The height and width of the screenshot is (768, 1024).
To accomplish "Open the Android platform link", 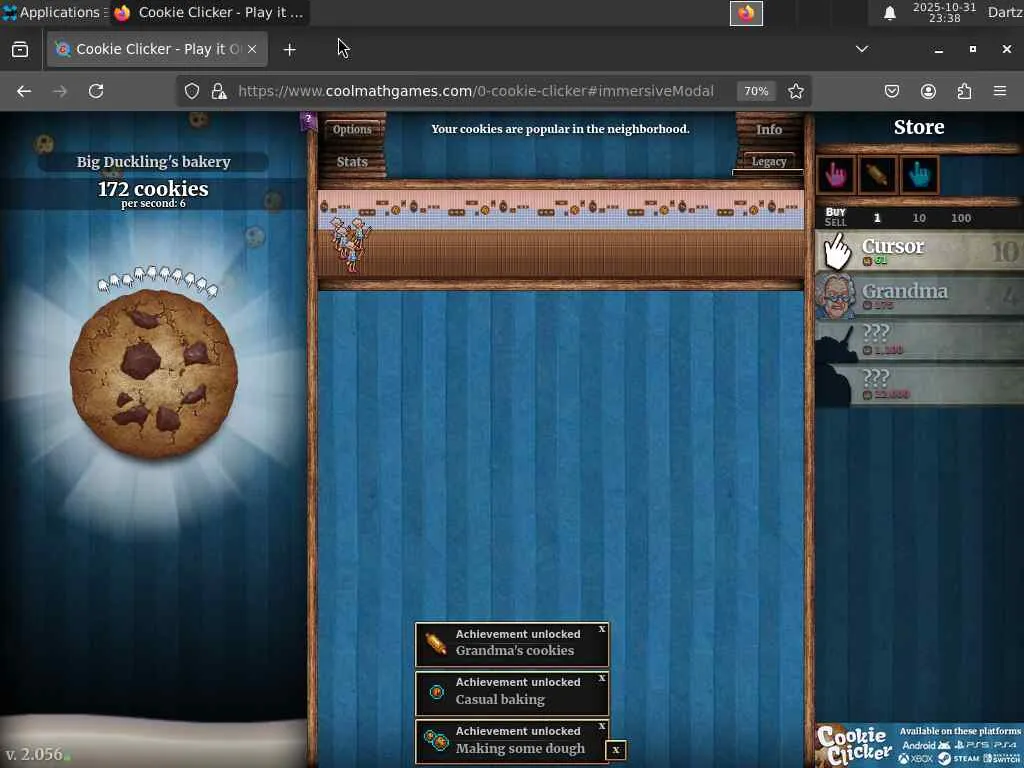I will click(x=925, y=745).
